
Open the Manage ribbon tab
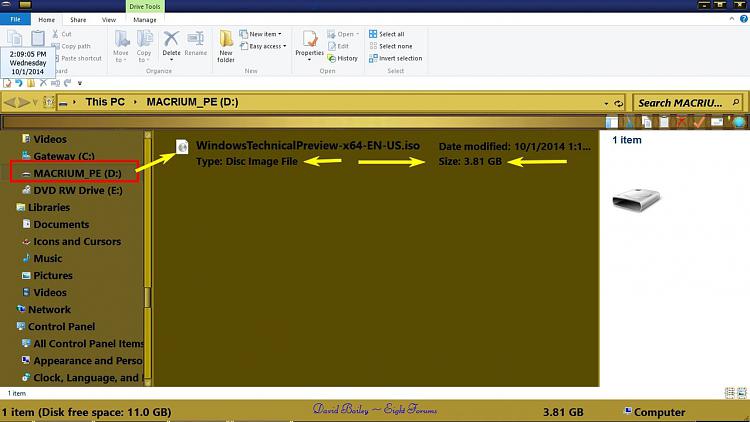[145, 20]
